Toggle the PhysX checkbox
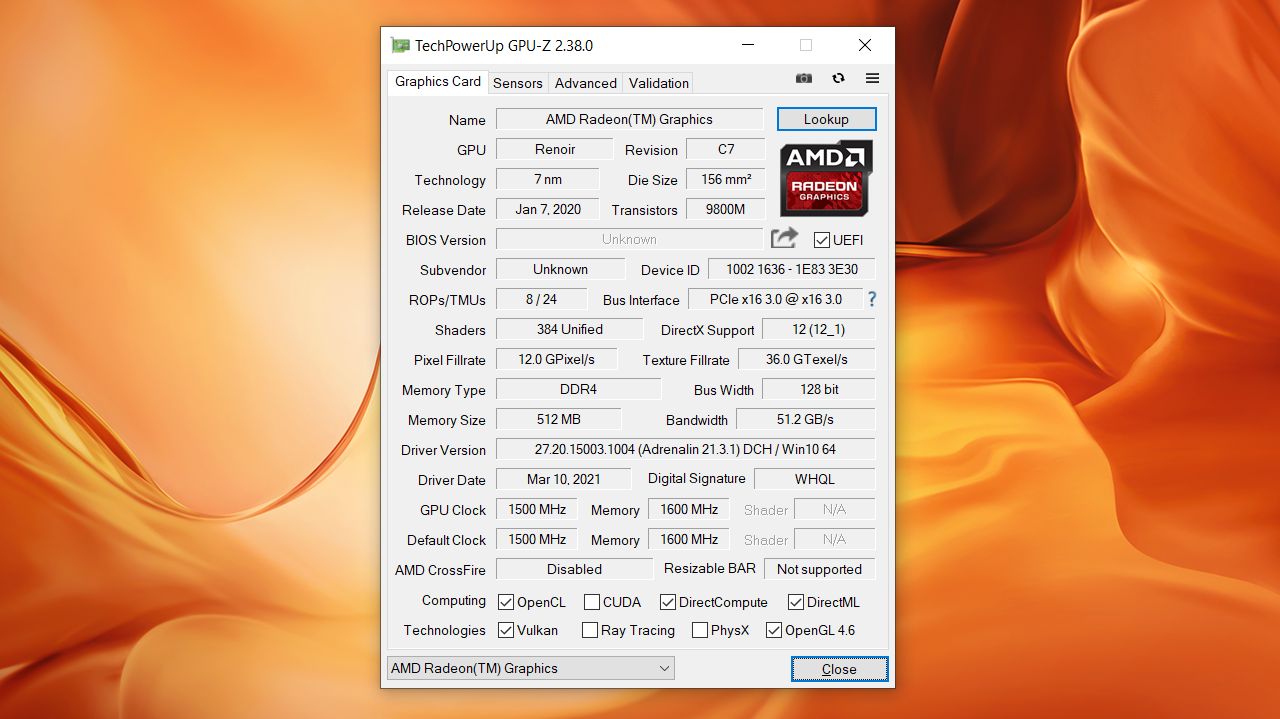This screenshot has width=1280, height=719. point(700,630)
